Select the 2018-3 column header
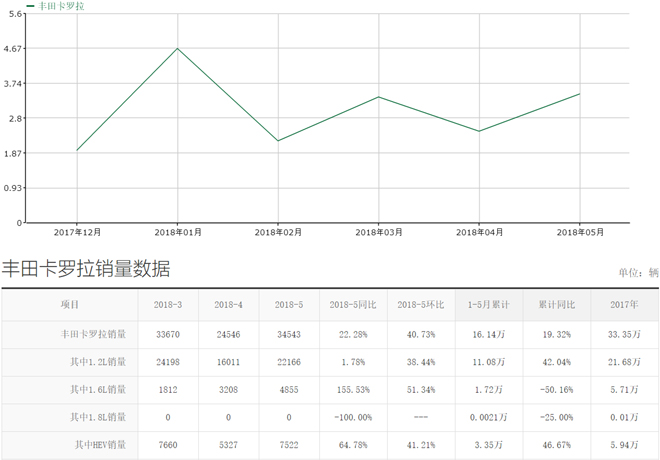The image size is (660, 460). pos(168,305)
